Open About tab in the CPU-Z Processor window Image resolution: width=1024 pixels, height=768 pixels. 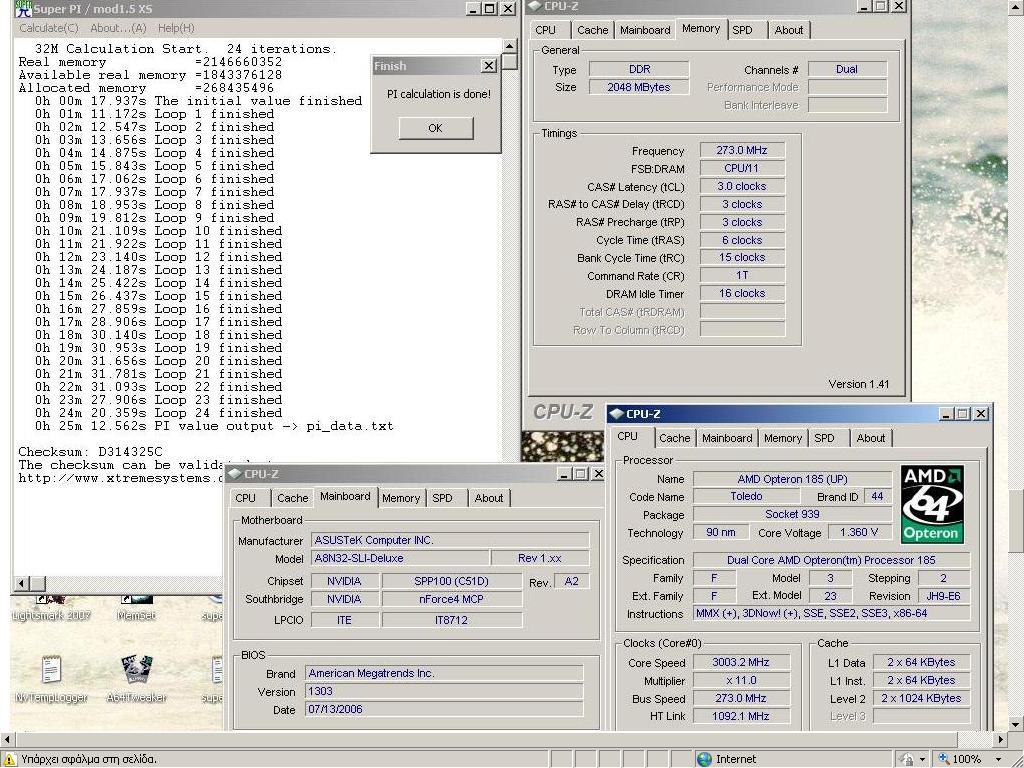(871, 438)
